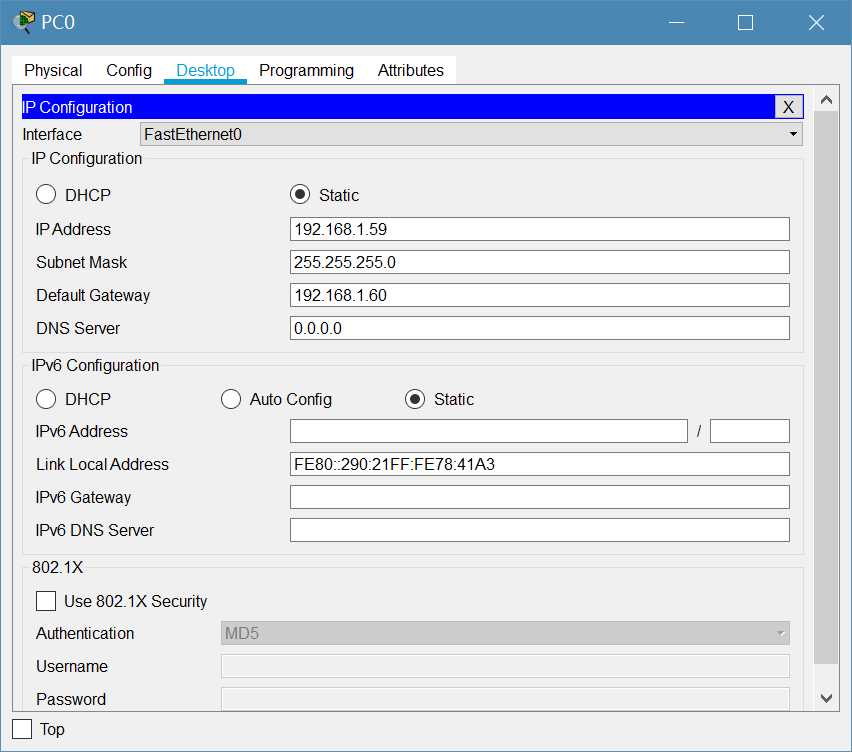Expand the FastEthernet0 interface dropdown
This screenshot has height=752, width=852.
tap(471, 134)
